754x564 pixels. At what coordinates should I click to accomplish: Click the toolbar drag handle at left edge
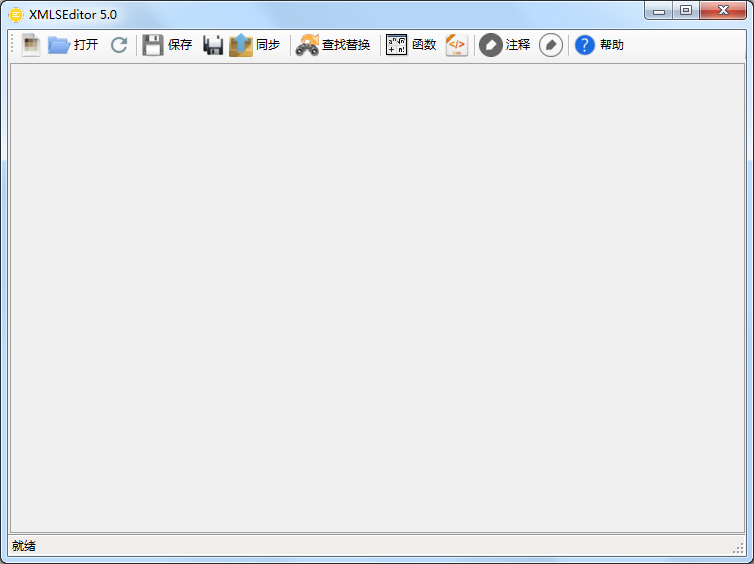pyautogui.click(x=13, y=45)
